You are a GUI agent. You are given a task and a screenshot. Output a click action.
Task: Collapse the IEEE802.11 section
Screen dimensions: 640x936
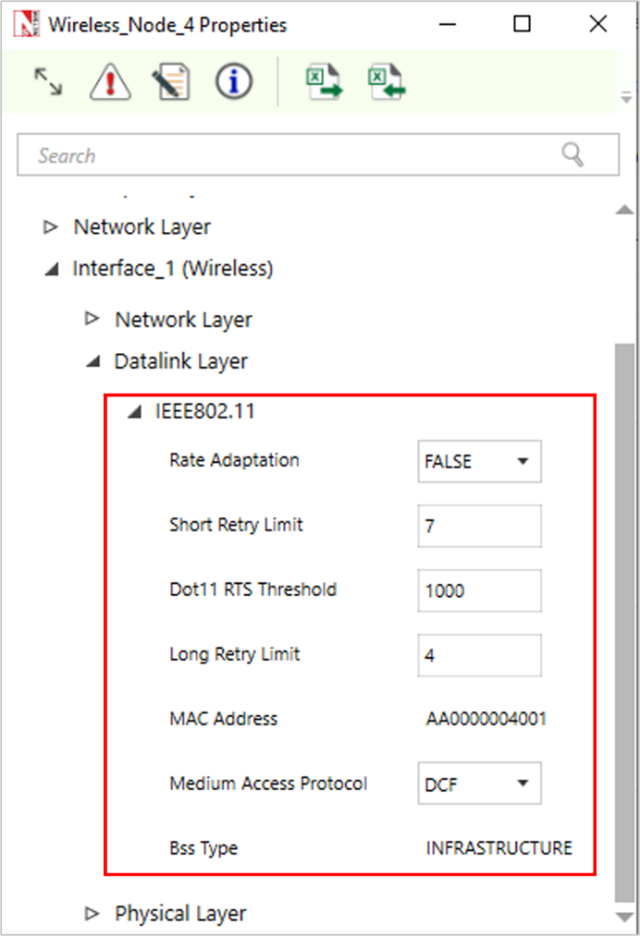[x=135, y=411]
